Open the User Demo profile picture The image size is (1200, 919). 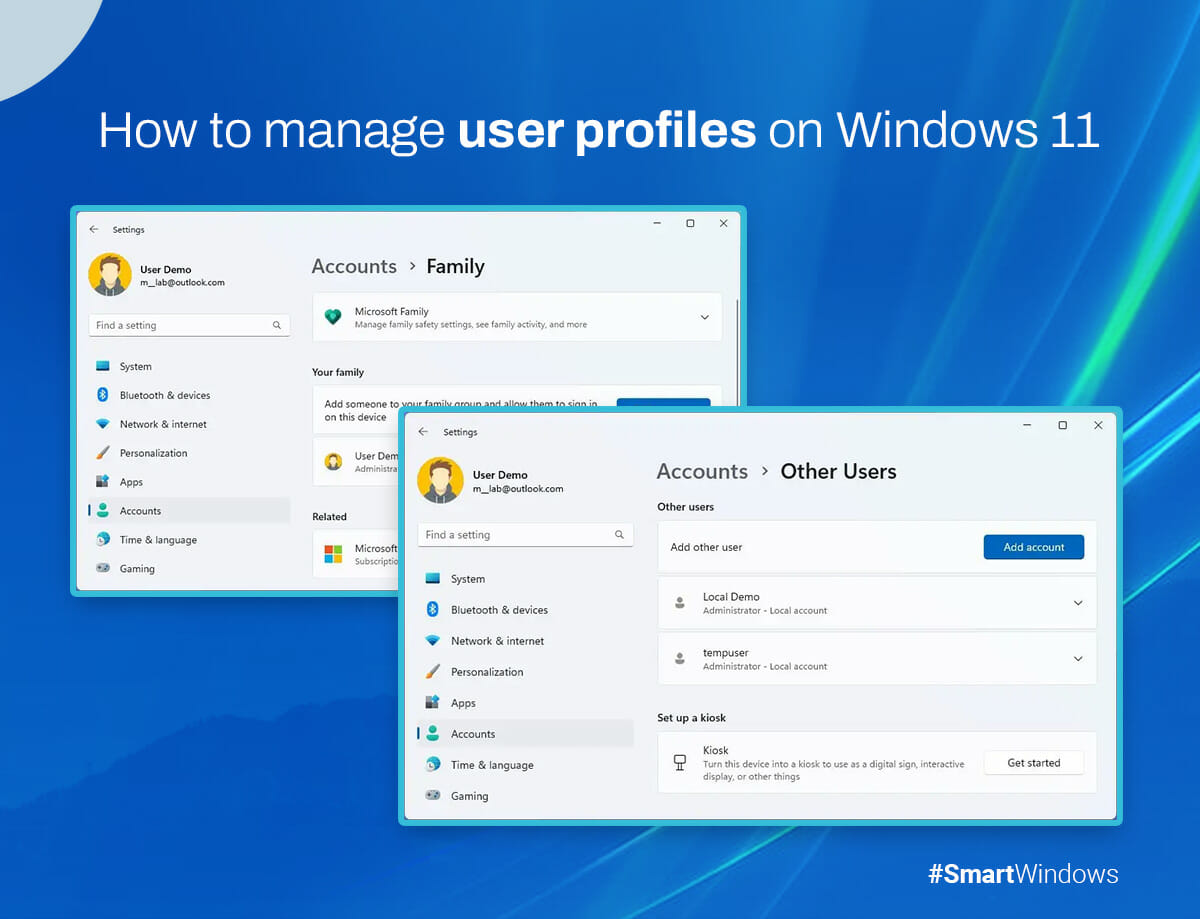pyautogui.click(x=441, y=480)
